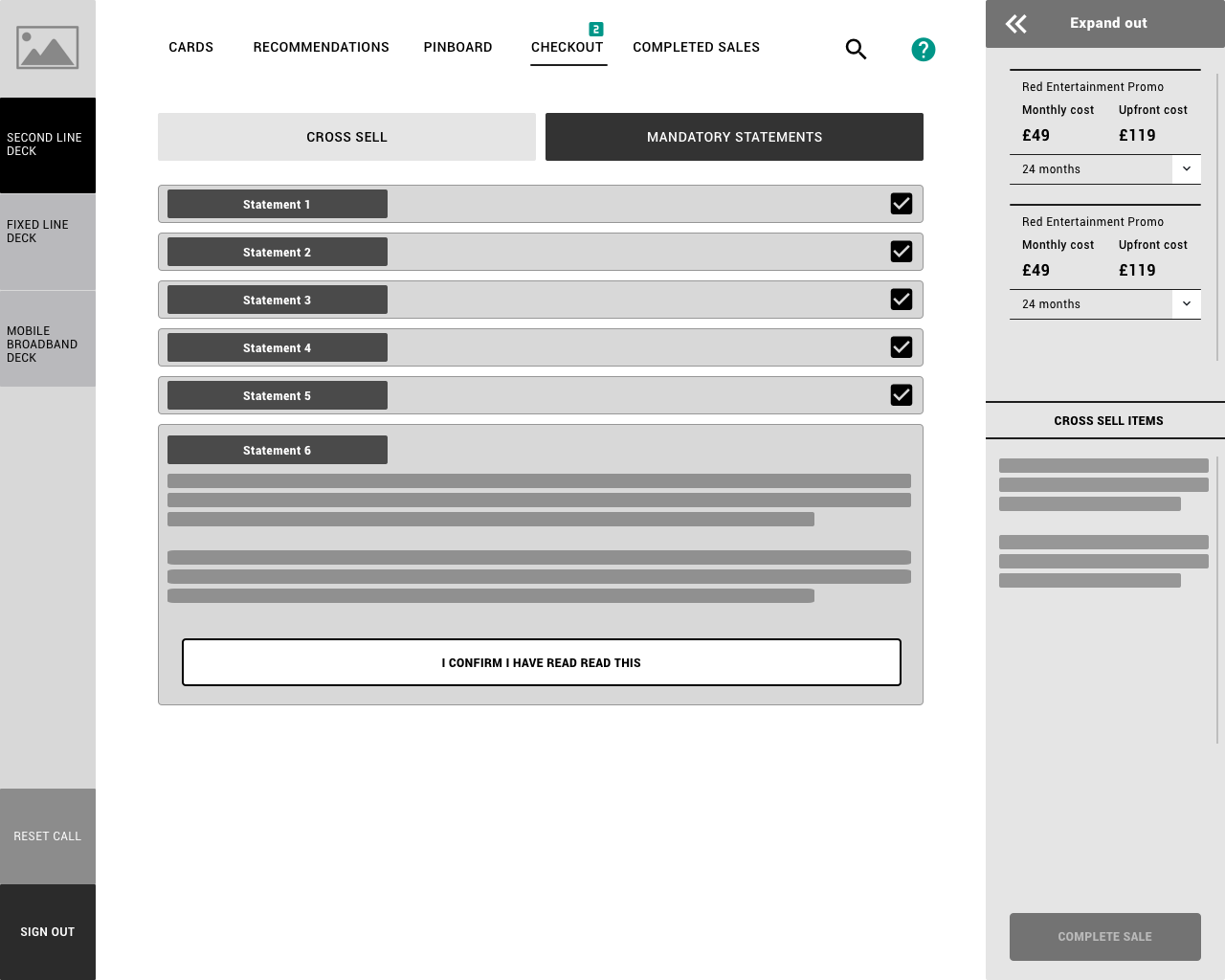Uncheck the Statement 2 checkbox
The image size is (1225, 980).
[x=902, y=252]
